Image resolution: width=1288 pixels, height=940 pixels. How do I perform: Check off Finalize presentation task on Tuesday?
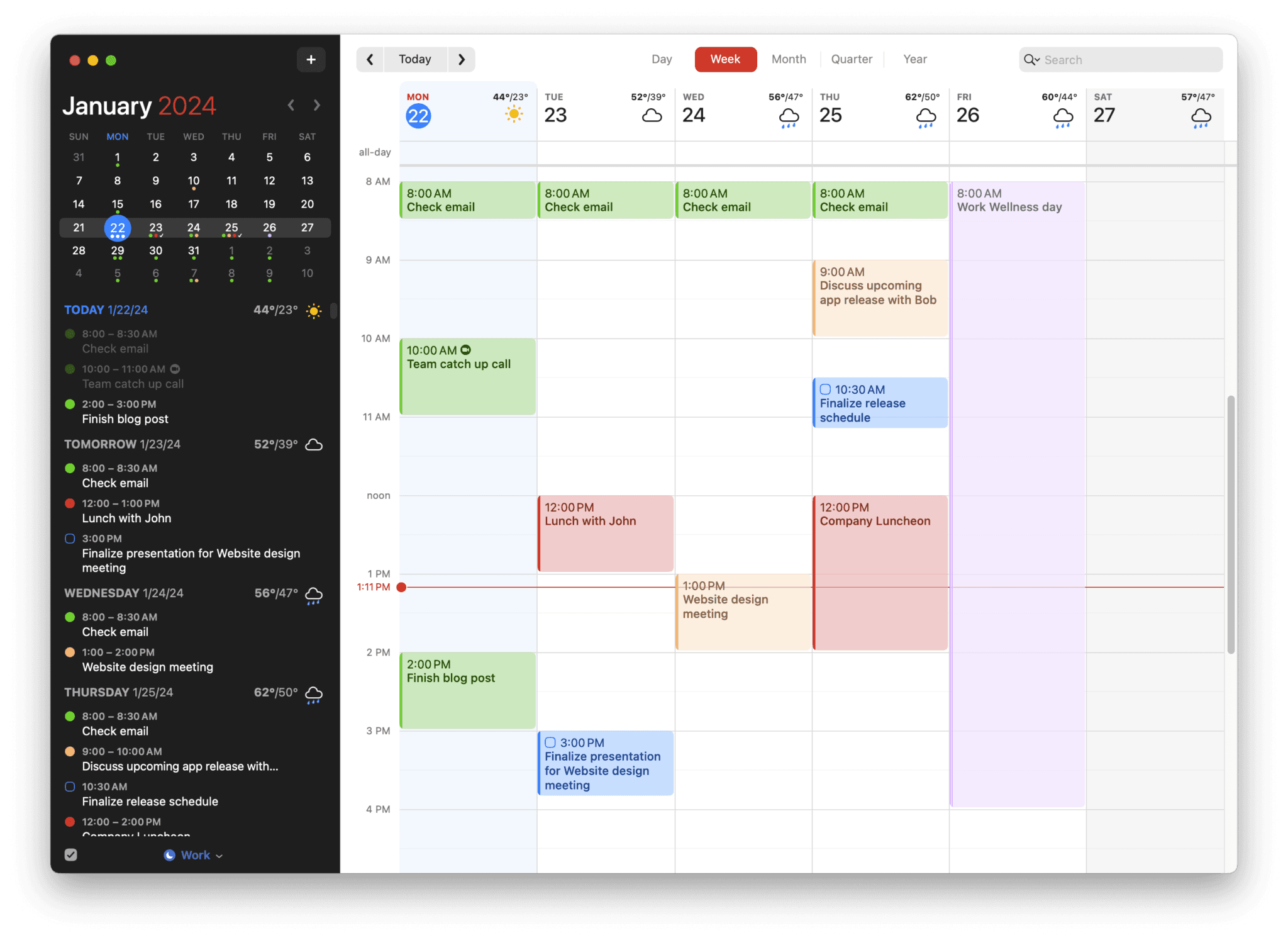[x=550, y=742]
